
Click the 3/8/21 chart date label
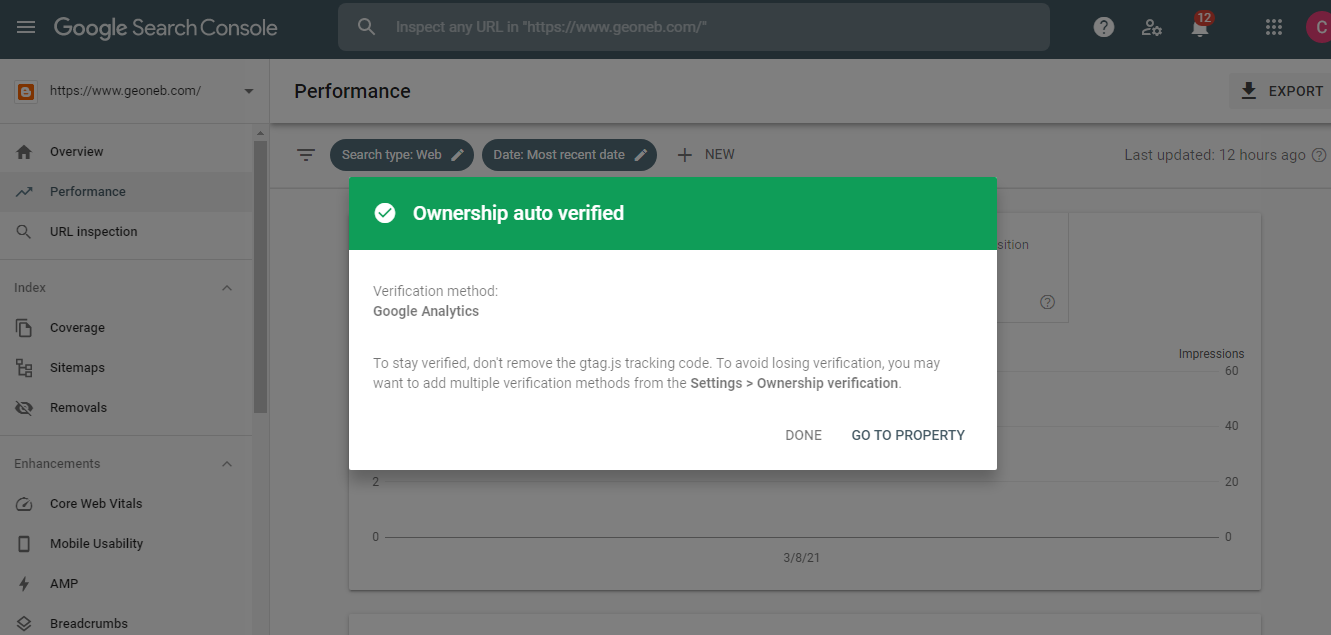(802, 557)
